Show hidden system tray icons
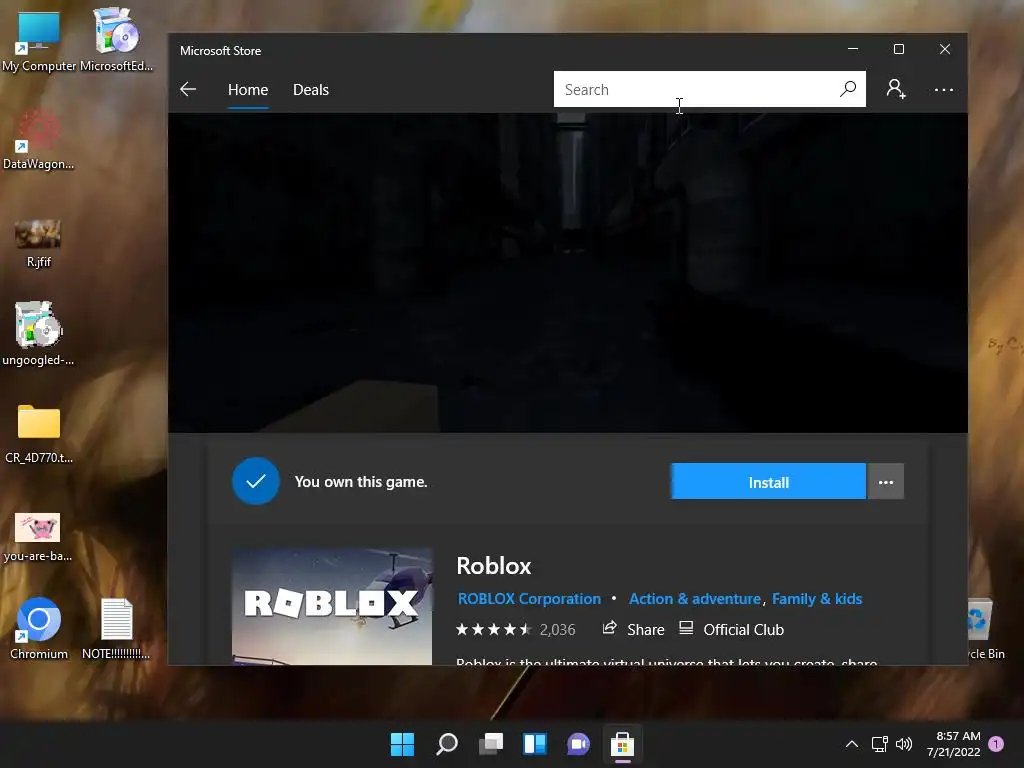1024x768 pixels. tap(852, 744)
